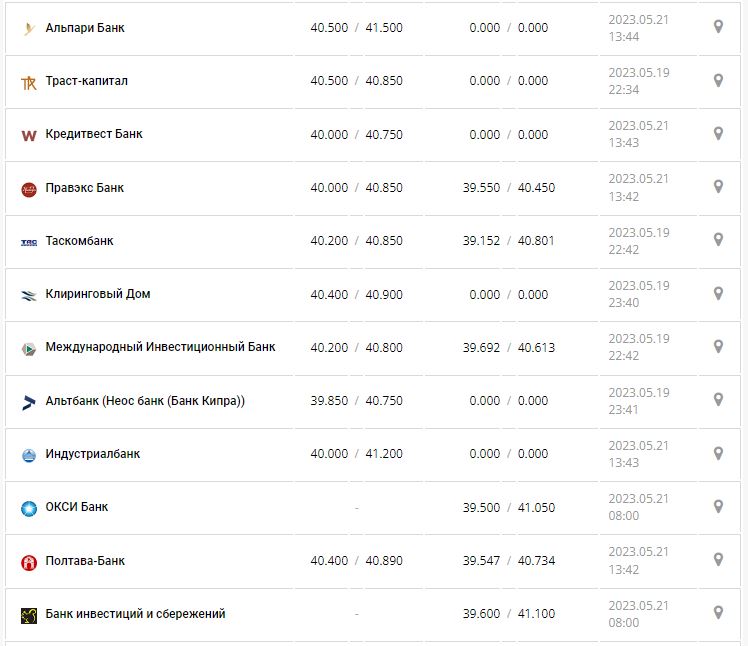Open the Таскомбанк map pin
Viewport: 748px width, 646px height.
point(717,240)
